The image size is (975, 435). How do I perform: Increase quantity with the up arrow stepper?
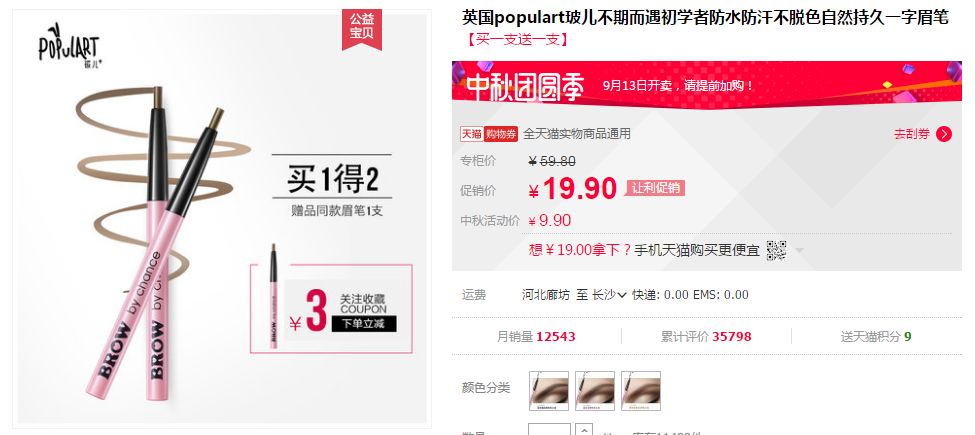click(x=585, y=429)
